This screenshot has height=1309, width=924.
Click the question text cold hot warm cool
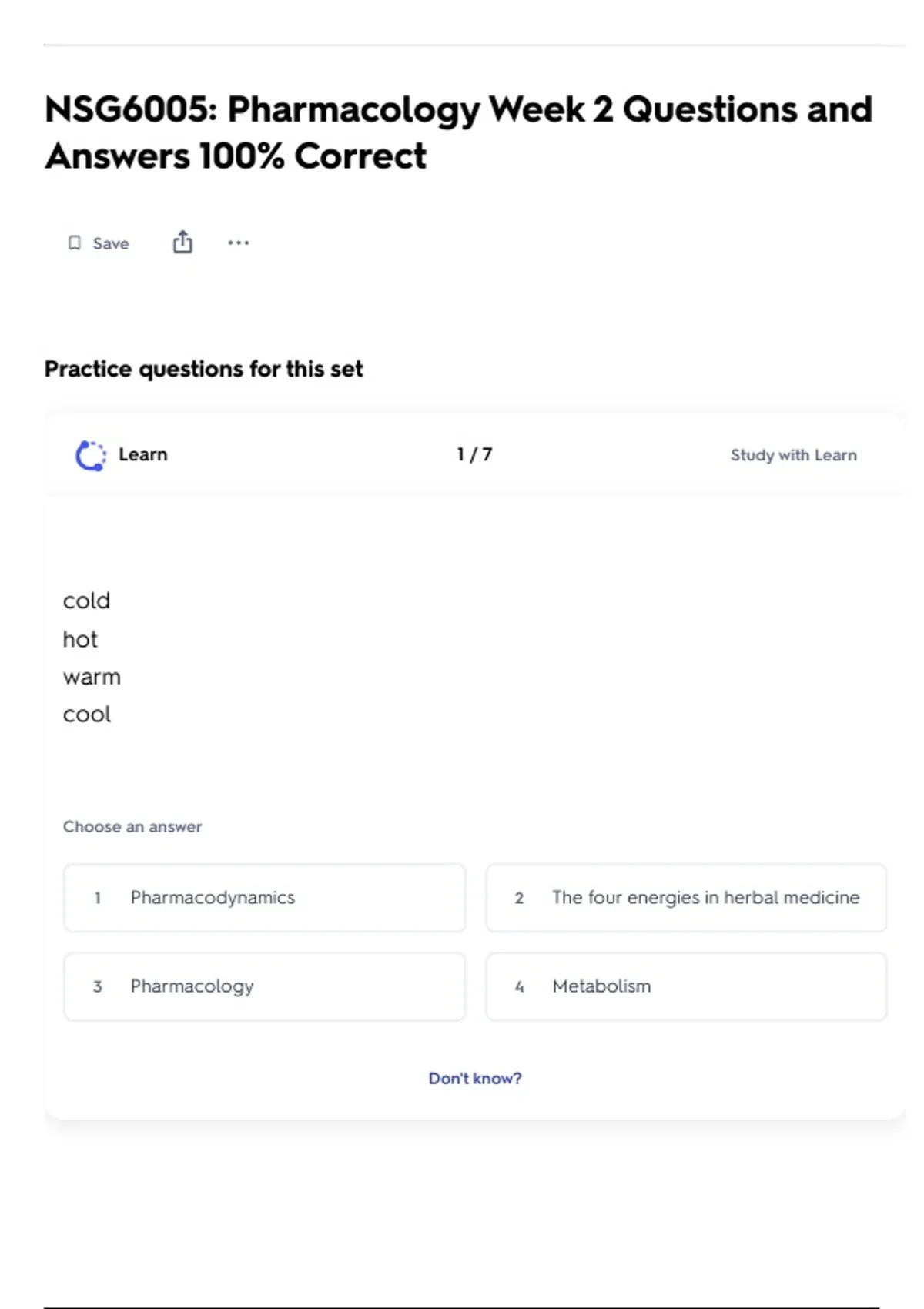[x=91, y=658]
